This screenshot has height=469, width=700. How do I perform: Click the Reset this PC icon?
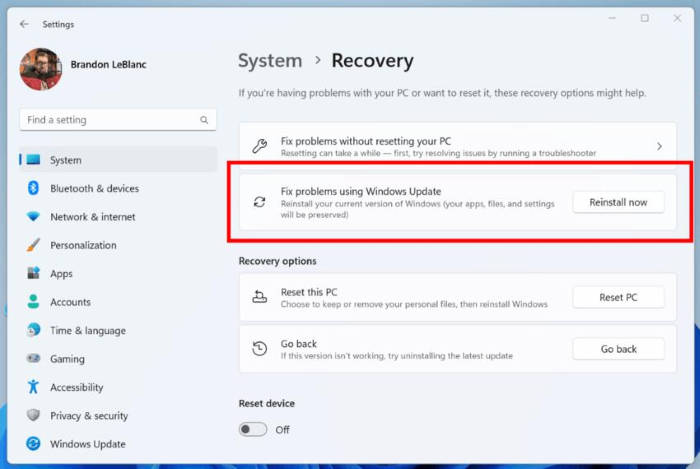coord(260,297)
